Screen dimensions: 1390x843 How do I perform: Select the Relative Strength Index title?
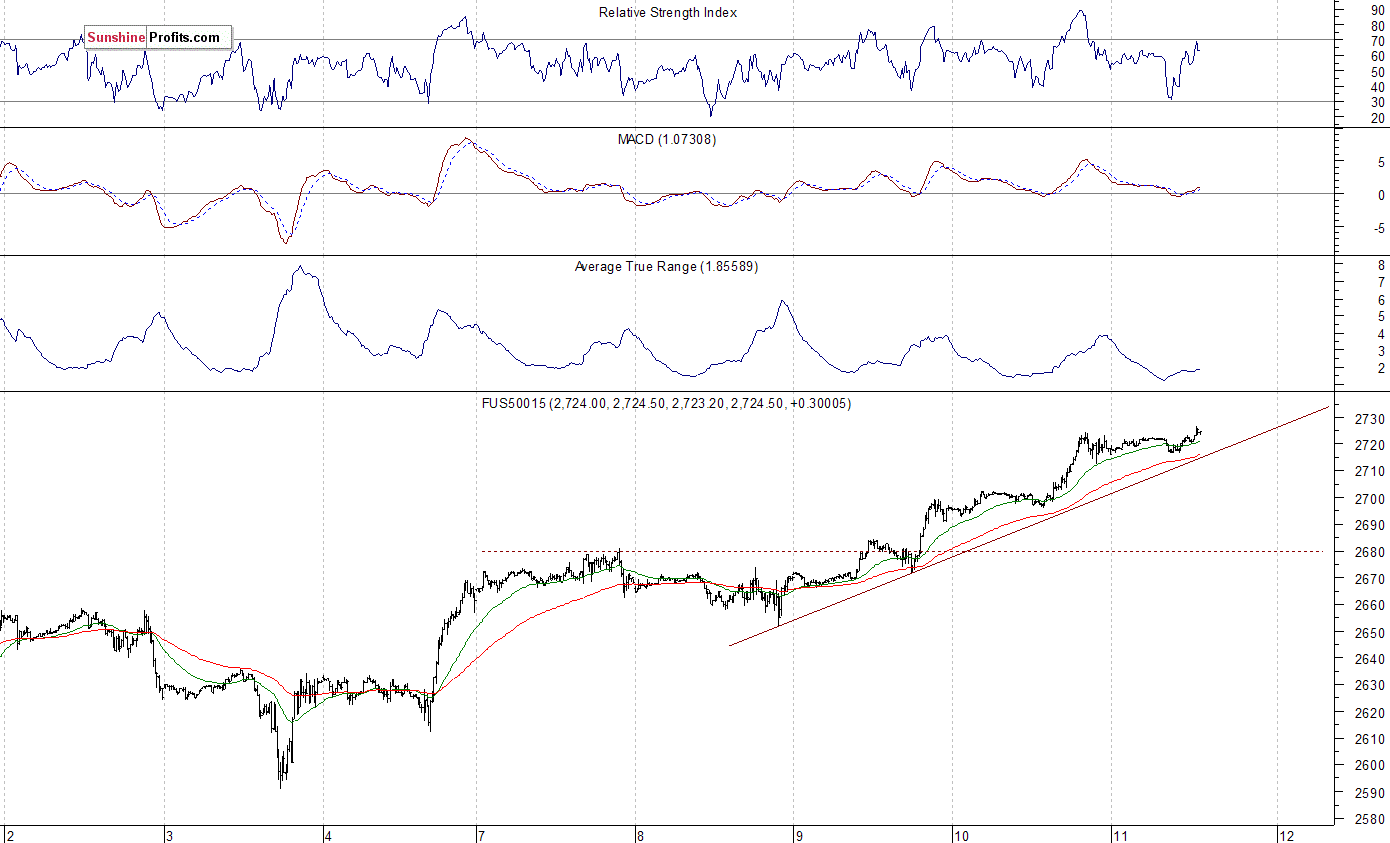click(668, 12)
